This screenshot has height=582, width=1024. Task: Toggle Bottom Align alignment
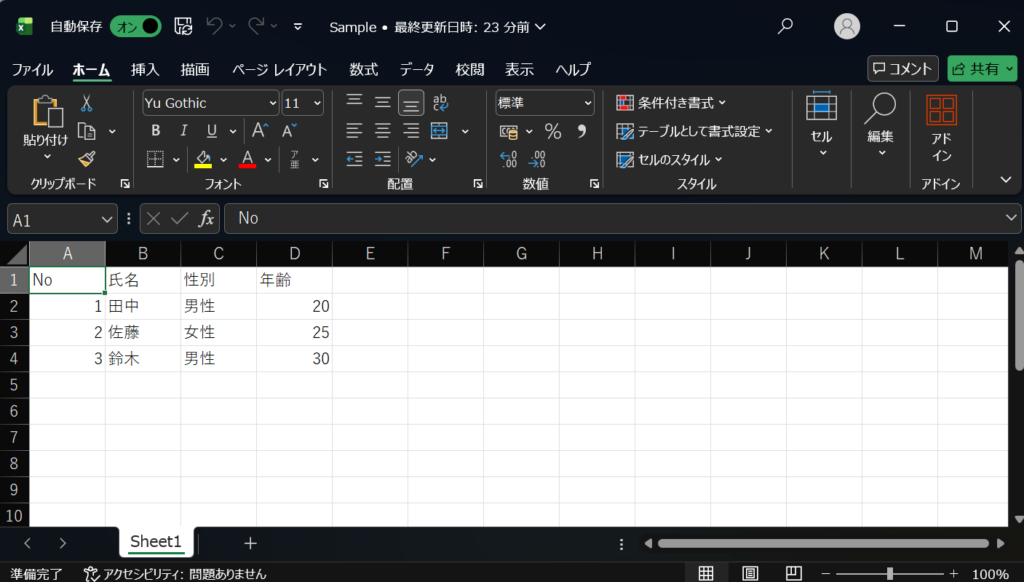pos(411,103)
